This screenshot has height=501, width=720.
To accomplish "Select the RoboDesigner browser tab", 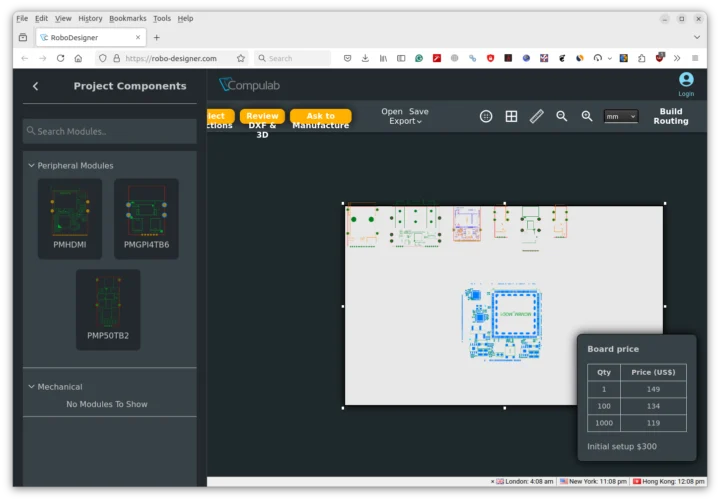I will tap(90, 38).
